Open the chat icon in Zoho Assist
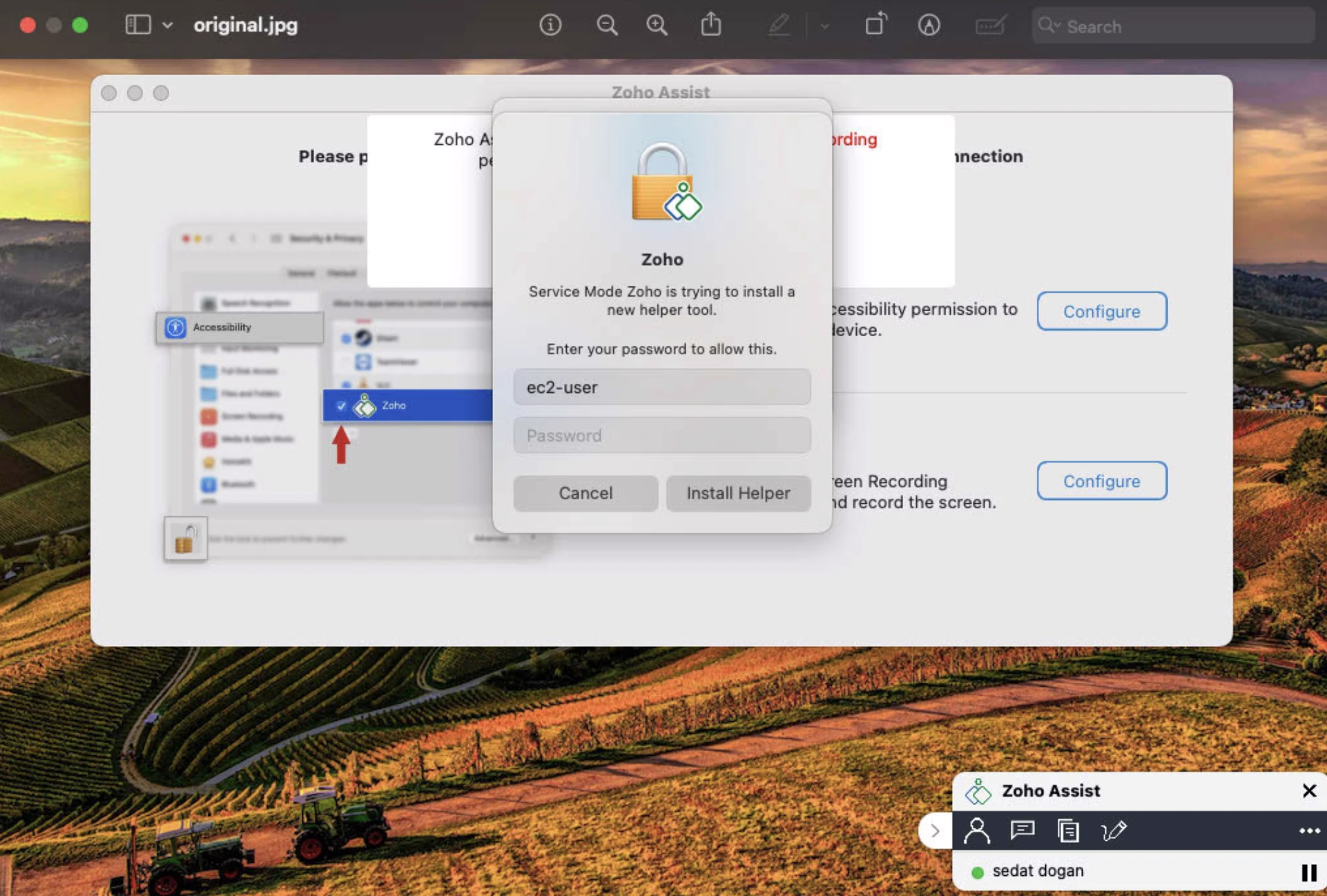1327x896 pixels. [1022, 830]
